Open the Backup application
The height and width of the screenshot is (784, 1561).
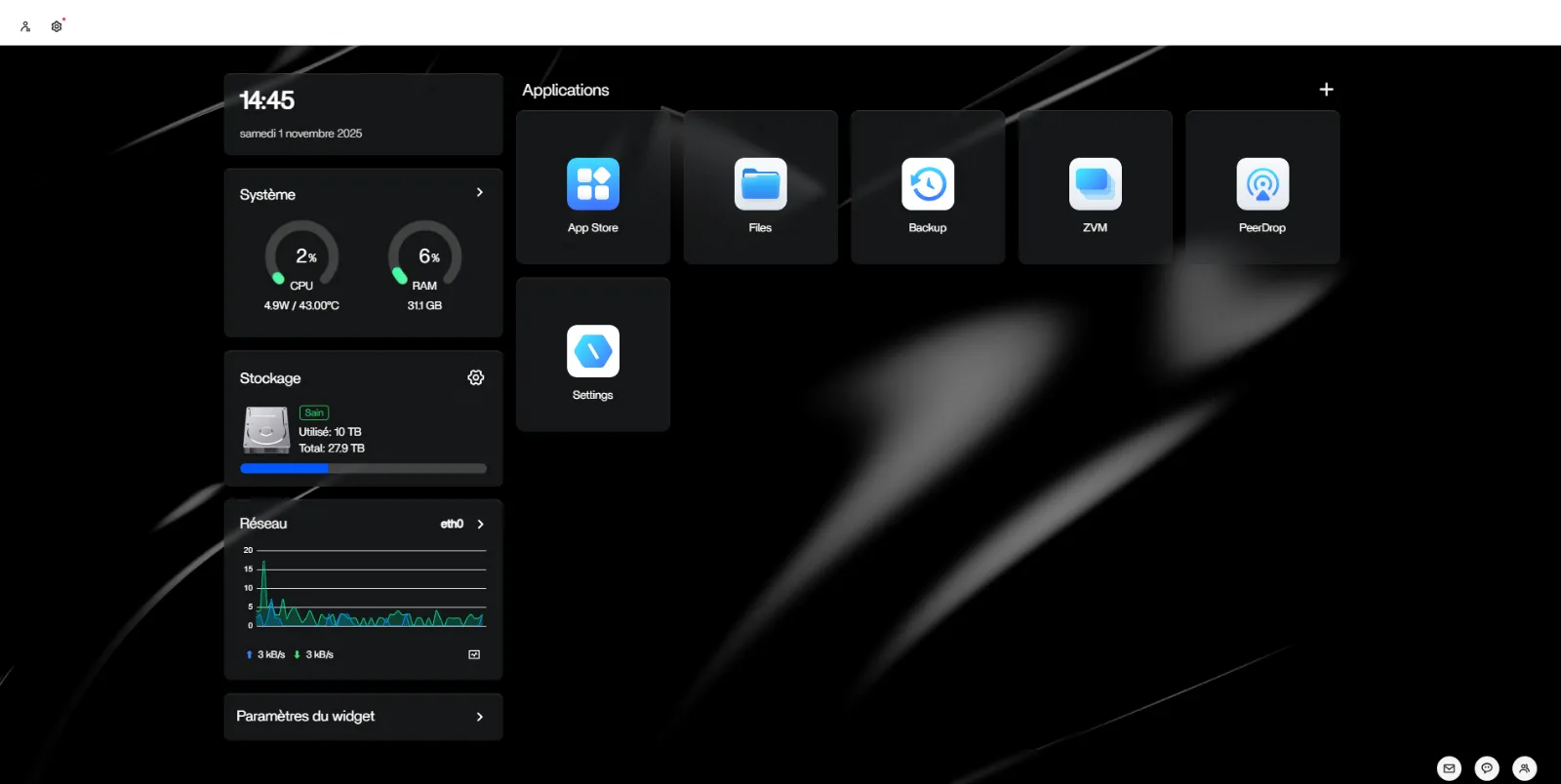(x=927, y=185)
